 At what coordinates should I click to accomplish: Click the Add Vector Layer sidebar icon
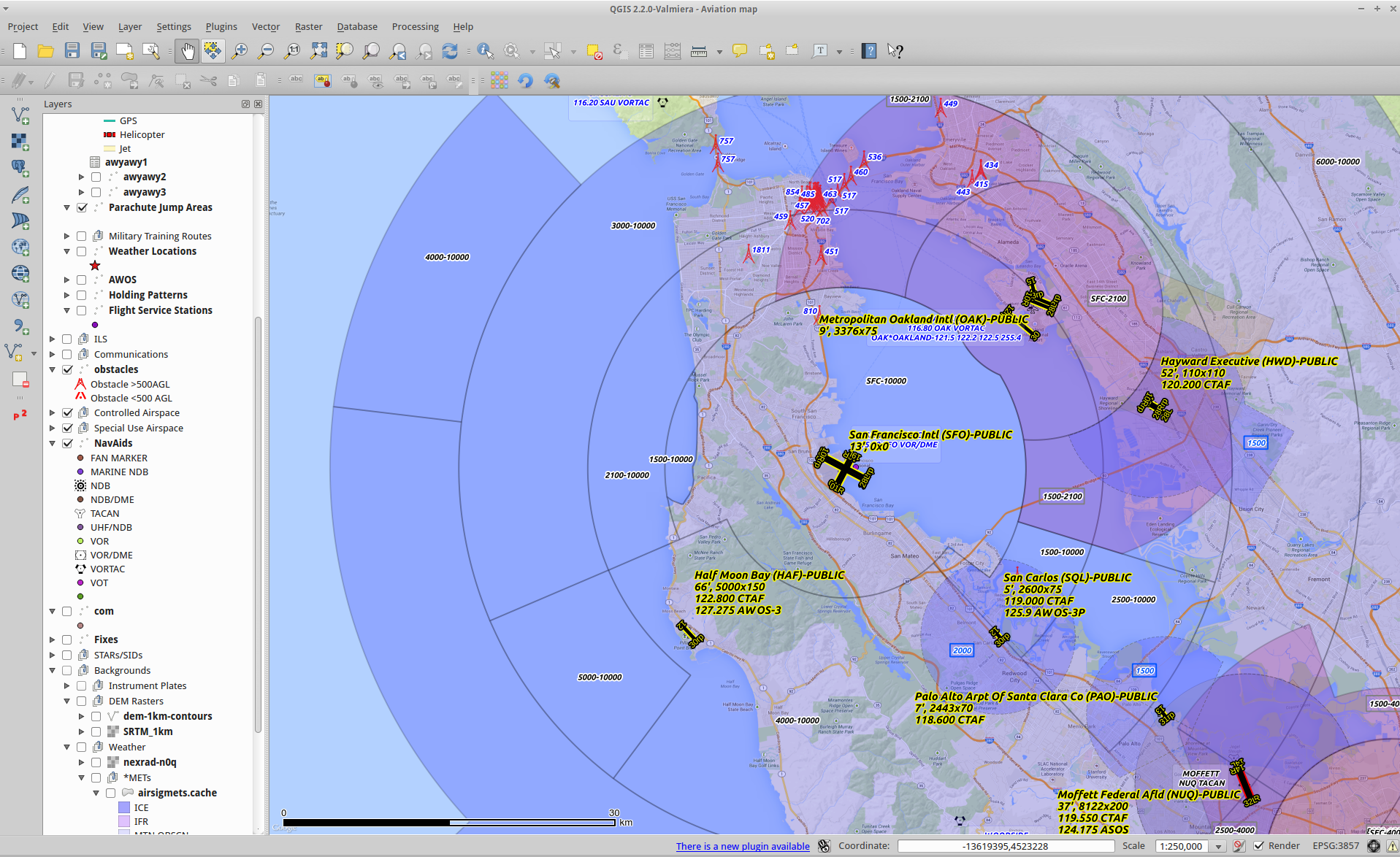pyautogui.click(x=20, y=115)
